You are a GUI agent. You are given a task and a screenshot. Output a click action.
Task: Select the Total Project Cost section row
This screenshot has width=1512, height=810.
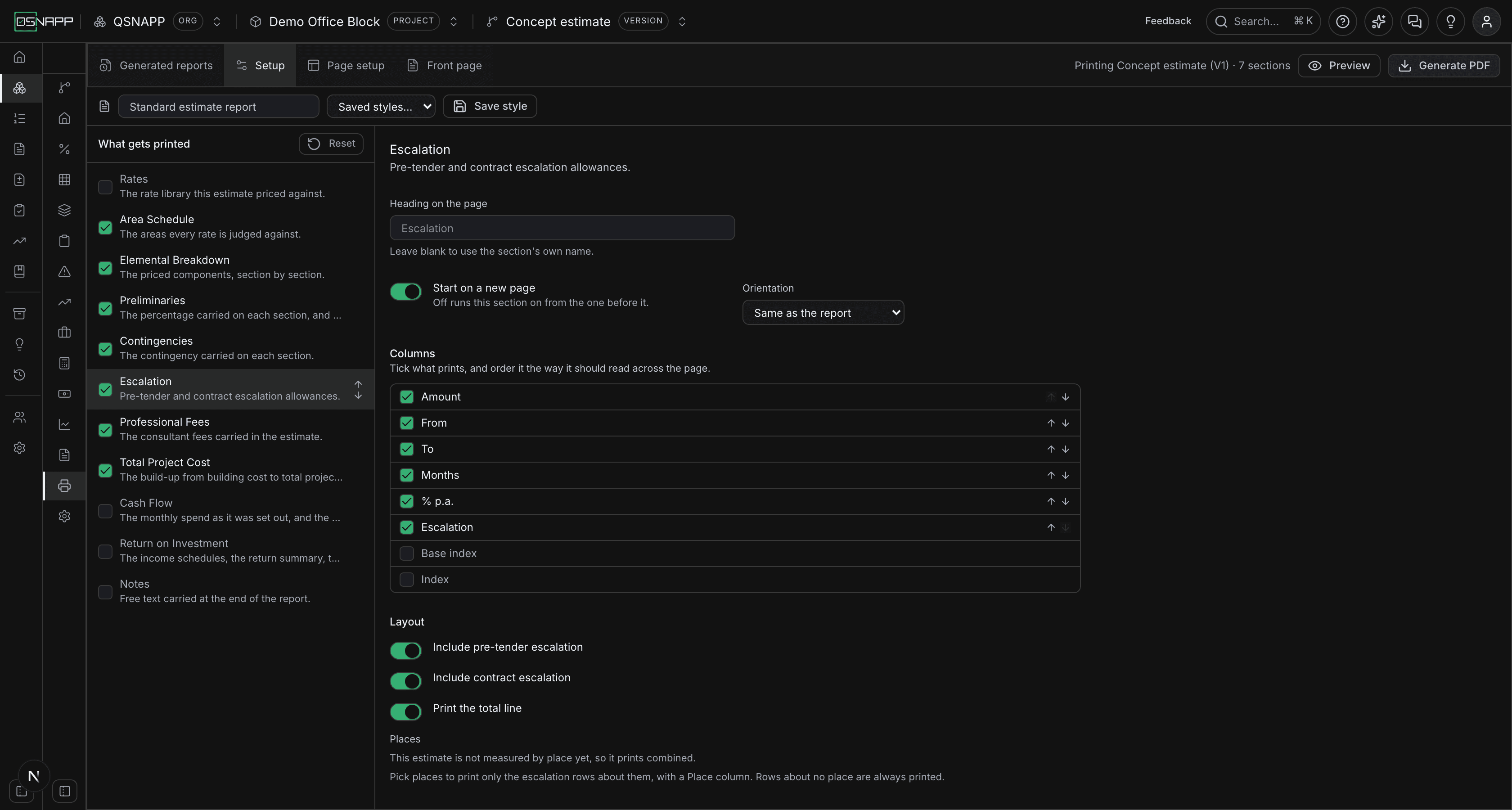tap(231, 469)
